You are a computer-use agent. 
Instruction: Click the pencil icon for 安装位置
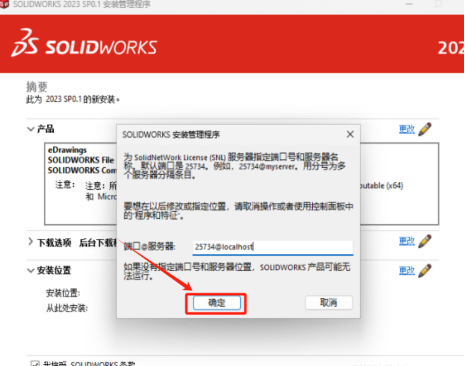(425, 270)
